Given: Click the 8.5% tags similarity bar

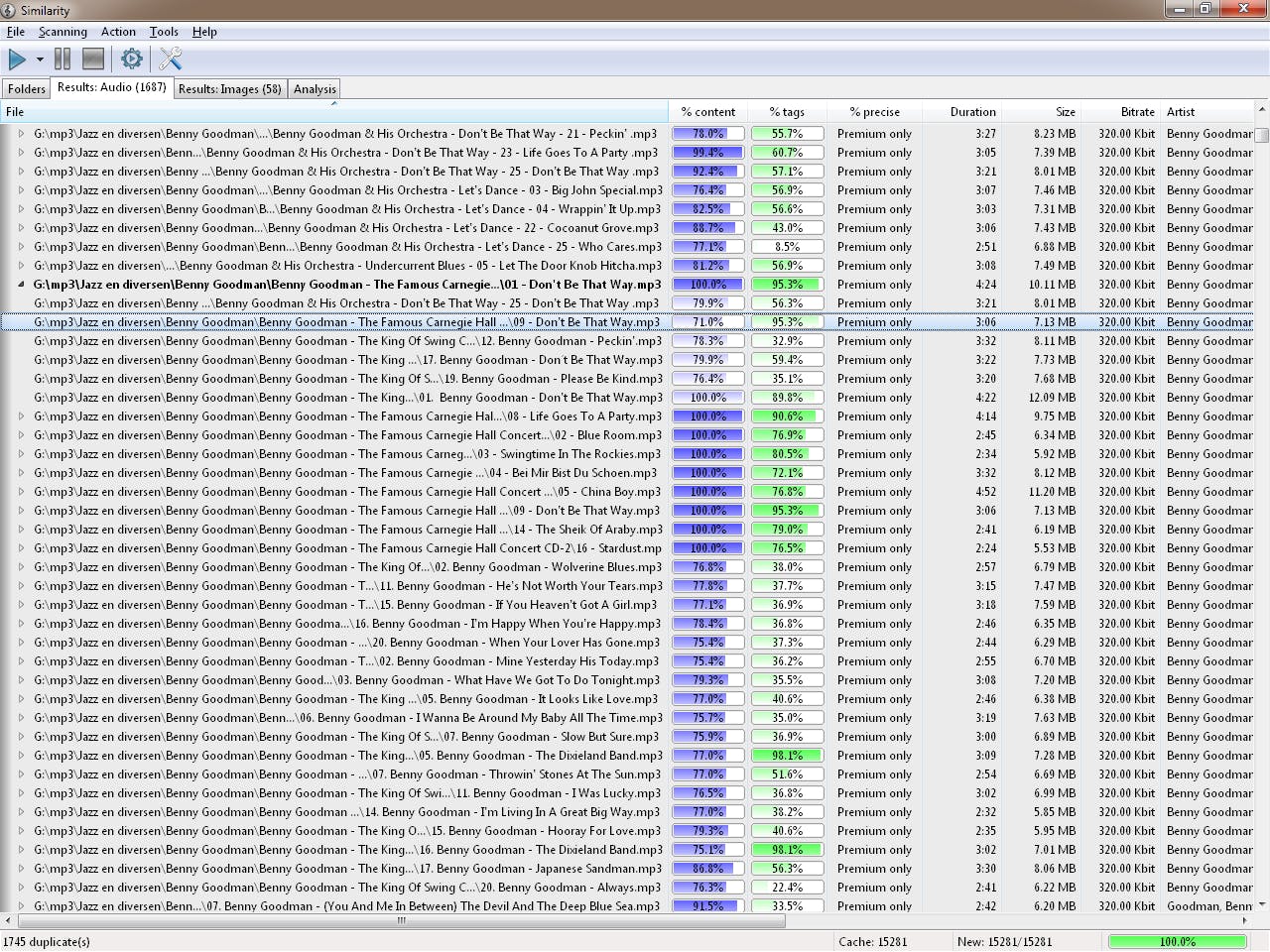Looking at the screenshot, I should 787,247.
